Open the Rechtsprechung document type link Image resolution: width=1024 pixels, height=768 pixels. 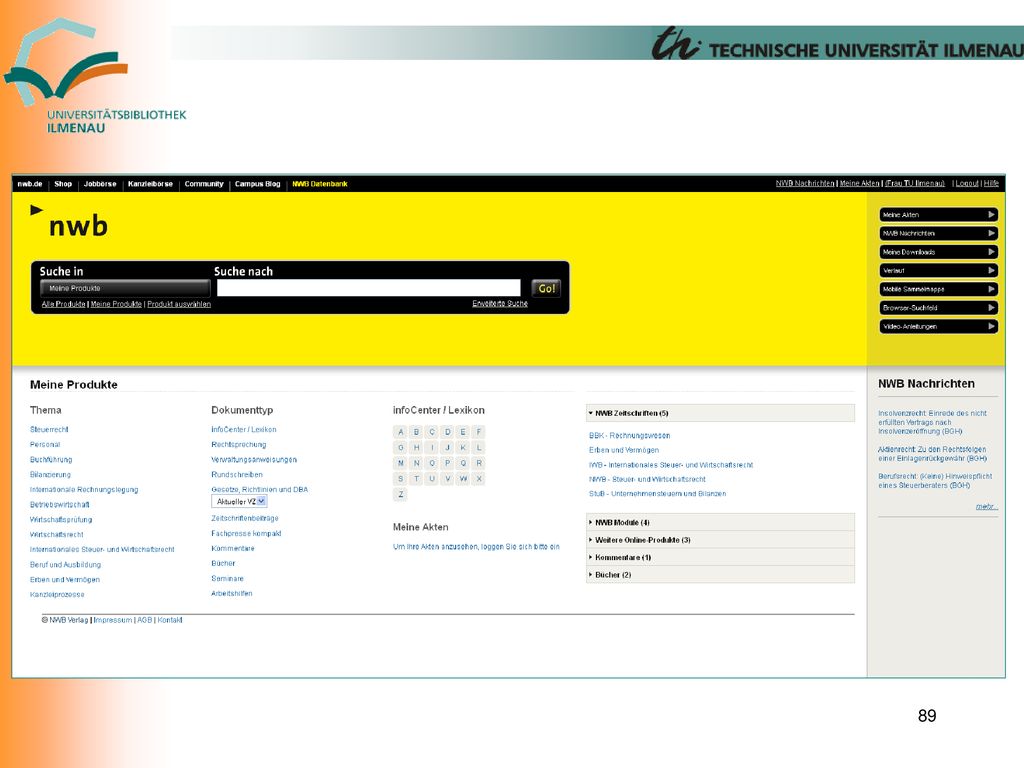coord(239,445)
